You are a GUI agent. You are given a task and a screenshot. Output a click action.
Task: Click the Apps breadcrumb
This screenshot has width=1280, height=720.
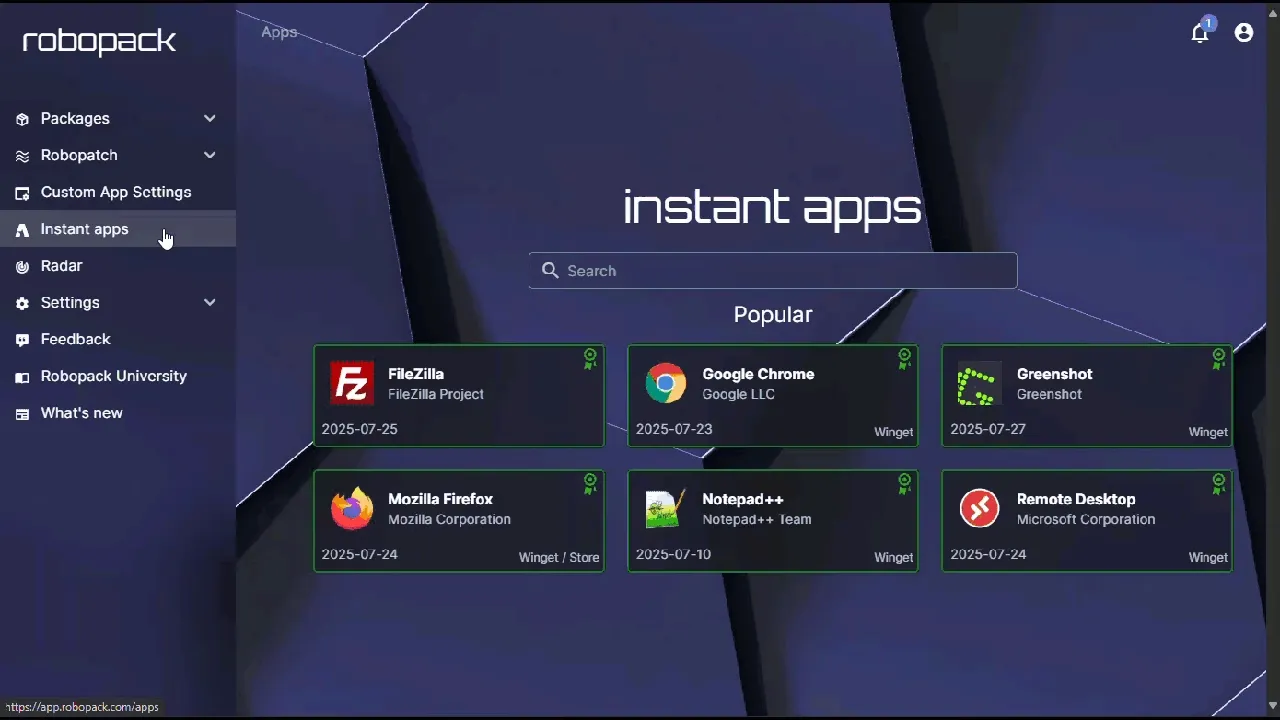click(279, 32)
